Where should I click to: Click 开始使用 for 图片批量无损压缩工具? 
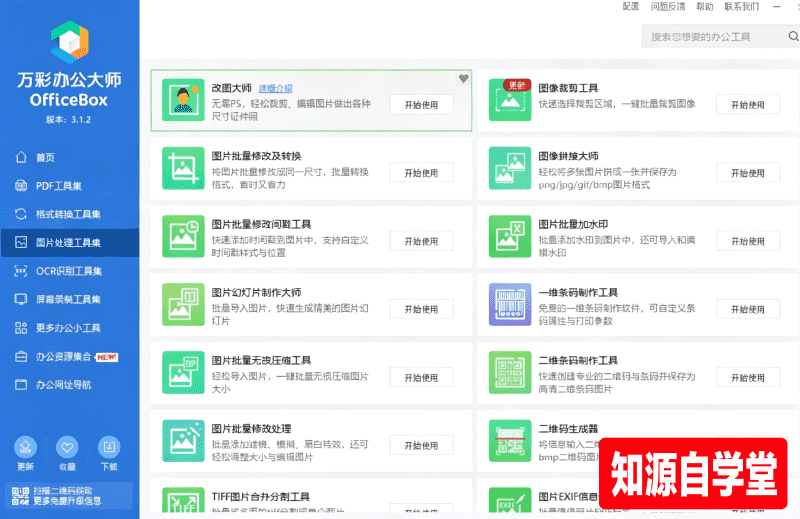pyautogui.click(x=421, y=378)
